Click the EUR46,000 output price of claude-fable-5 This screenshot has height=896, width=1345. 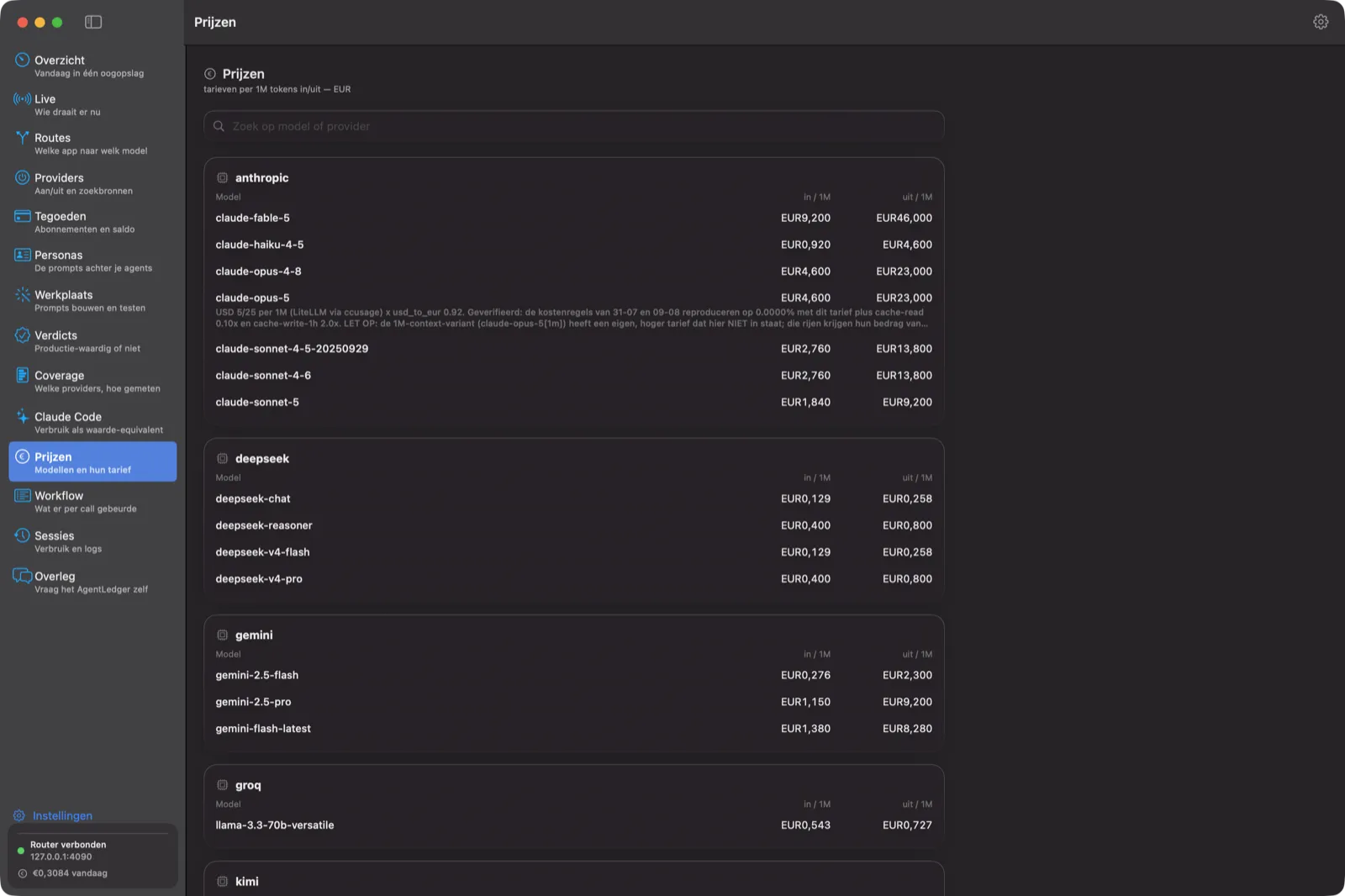pos(904,218)
